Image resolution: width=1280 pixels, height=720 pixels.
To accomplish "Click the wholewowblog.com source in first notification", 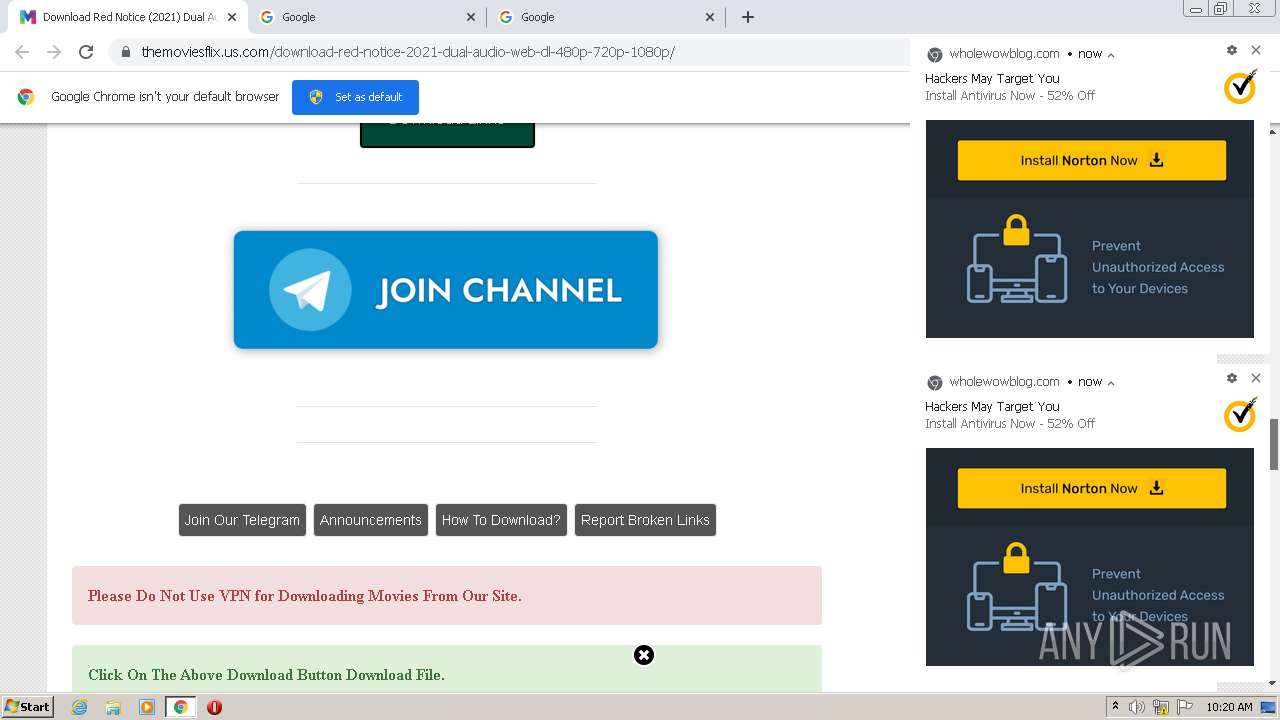I will [x=1004, y=54].
